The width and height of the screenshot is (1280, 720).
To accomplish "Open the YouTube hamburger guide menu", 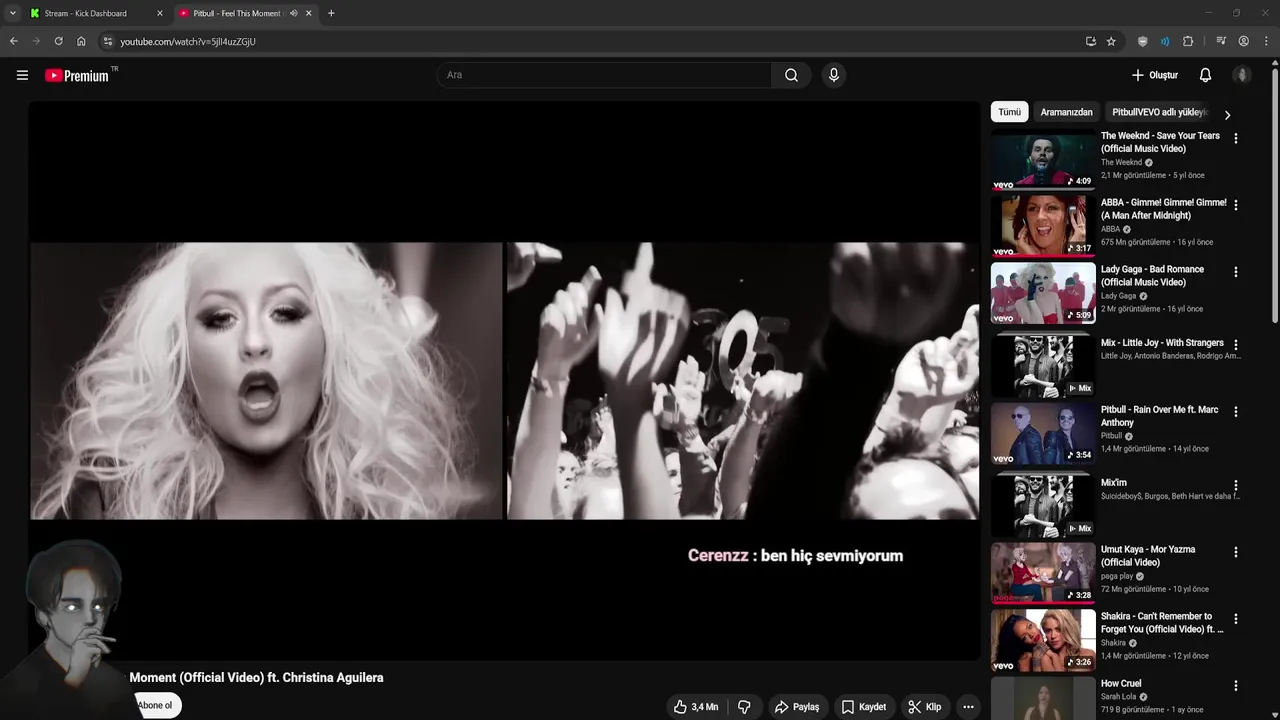I will point(22,75).
